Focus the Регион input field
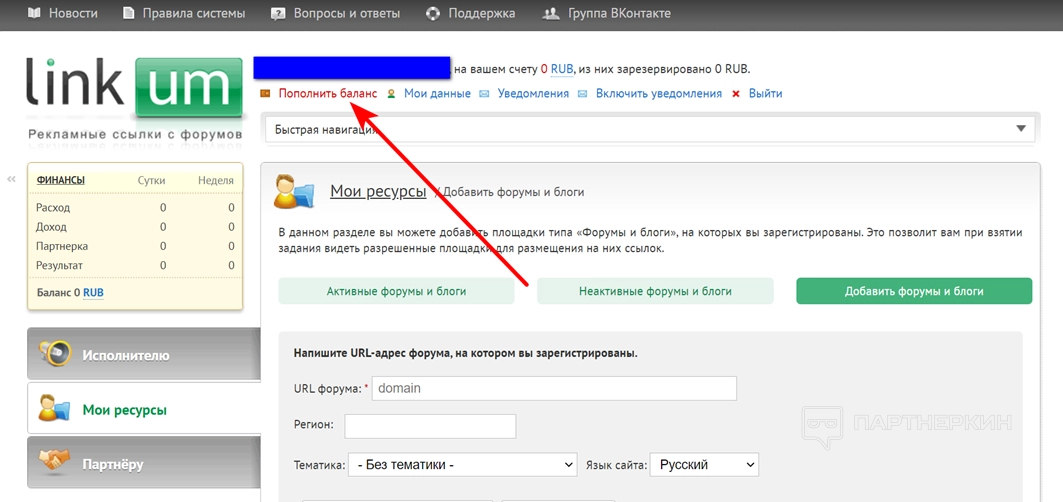1063x502 pixels. coord(430,427)
